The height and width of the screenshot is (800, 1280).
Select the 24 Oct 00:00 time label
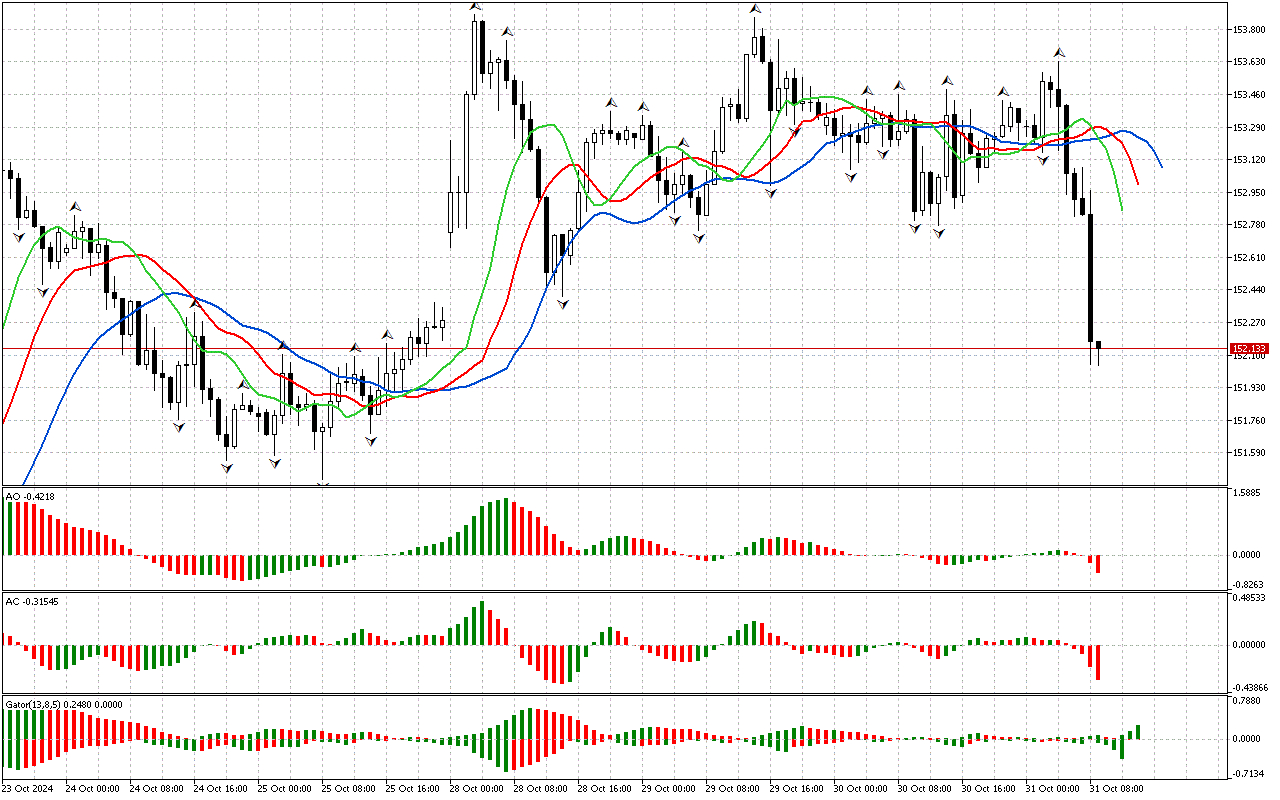93,789
